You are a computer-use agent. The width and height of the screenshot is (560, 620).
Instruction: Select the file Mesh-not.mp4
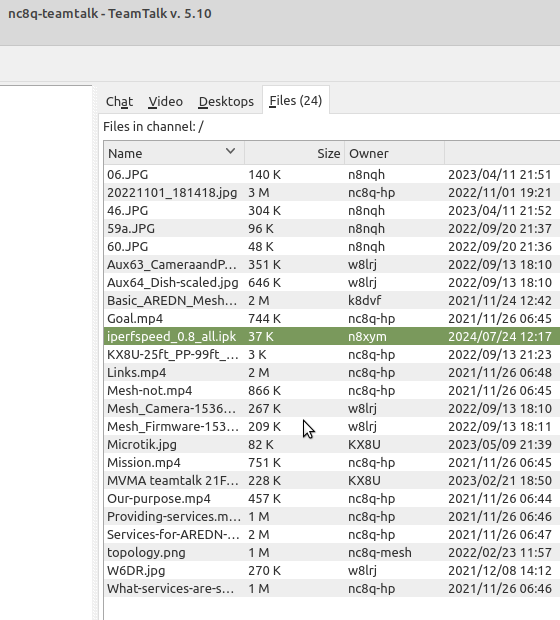[332, 390]
